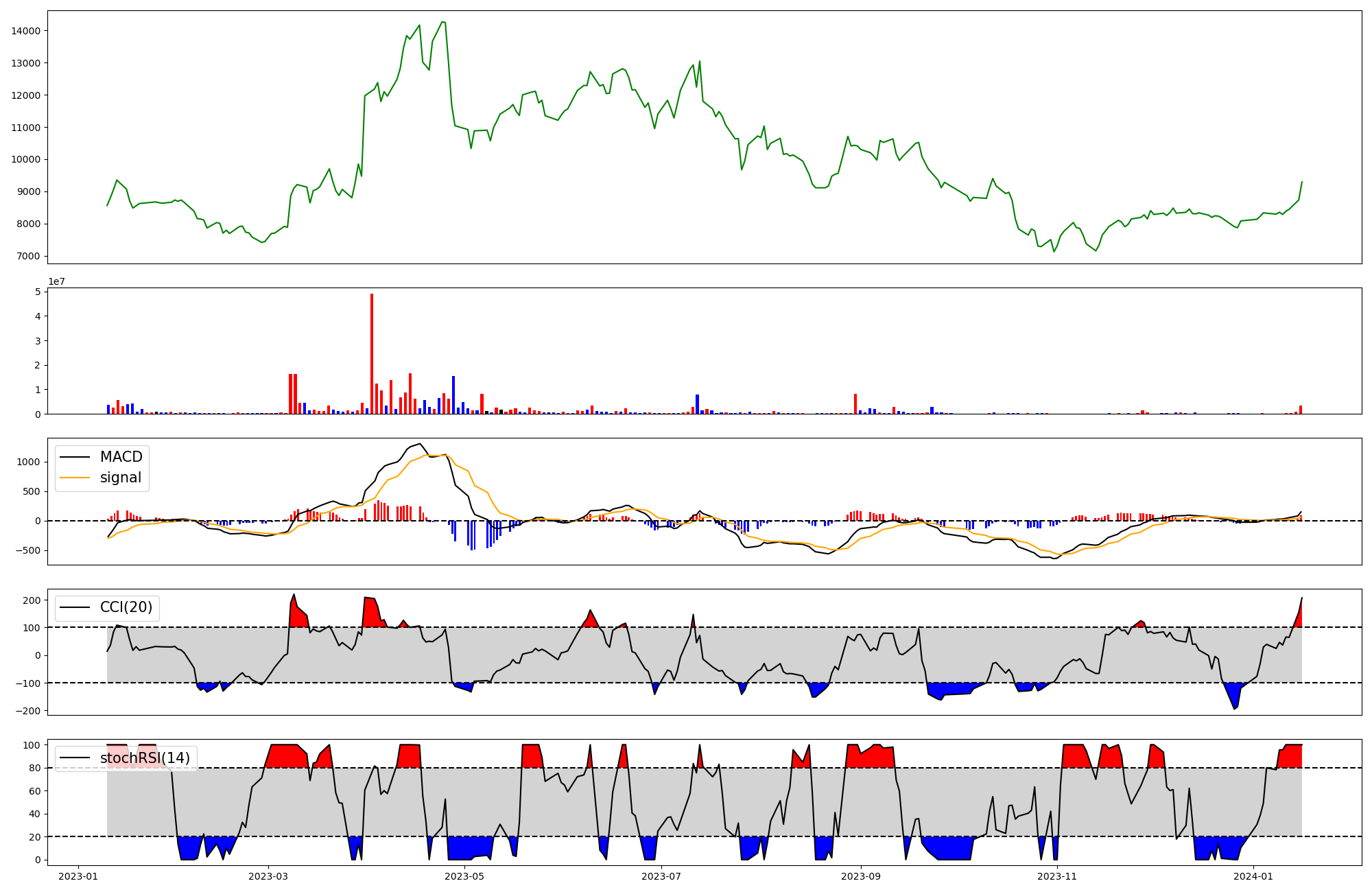Image resolution: width=1372 pixels, height=892 pixels.
Task: Click the 1000 tick on the MACD axis
Action: [x=28, y=462]
